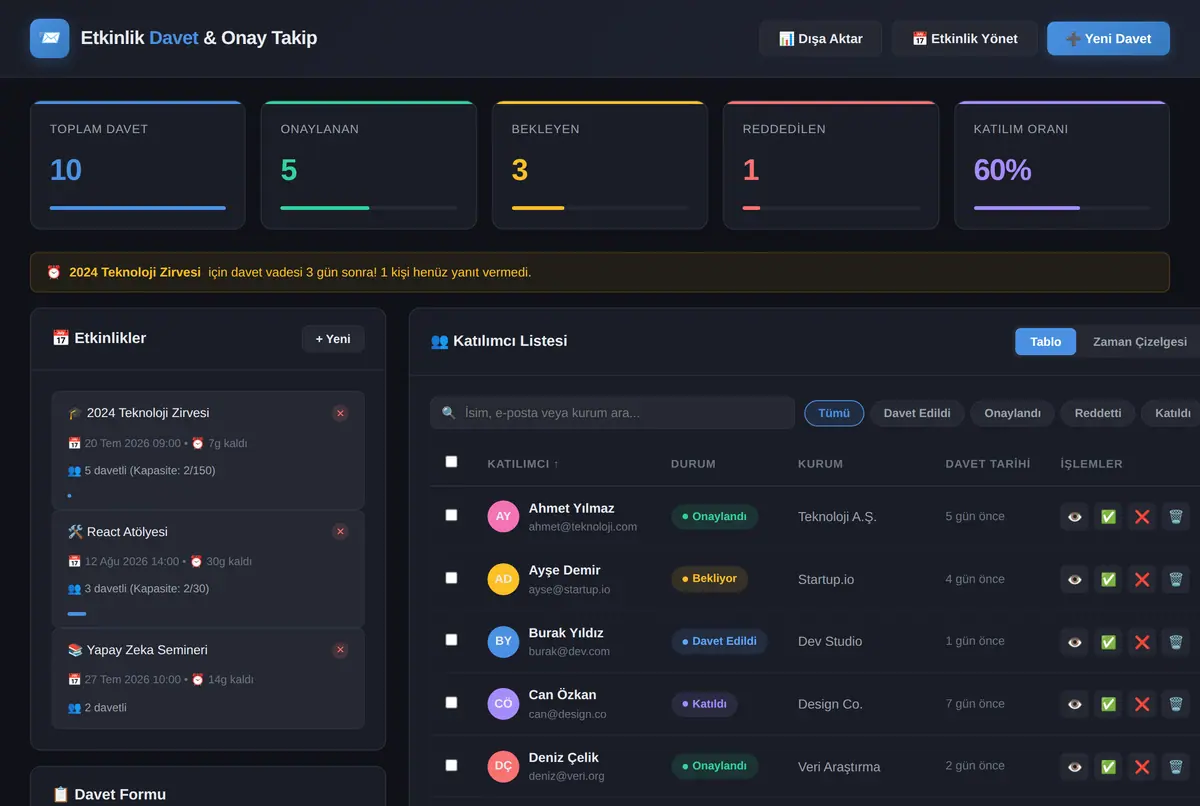View details for Can Özkan (eye icon)
Image resolution: width=1200 pixels, height=806 pixels.
(1075, 704)
